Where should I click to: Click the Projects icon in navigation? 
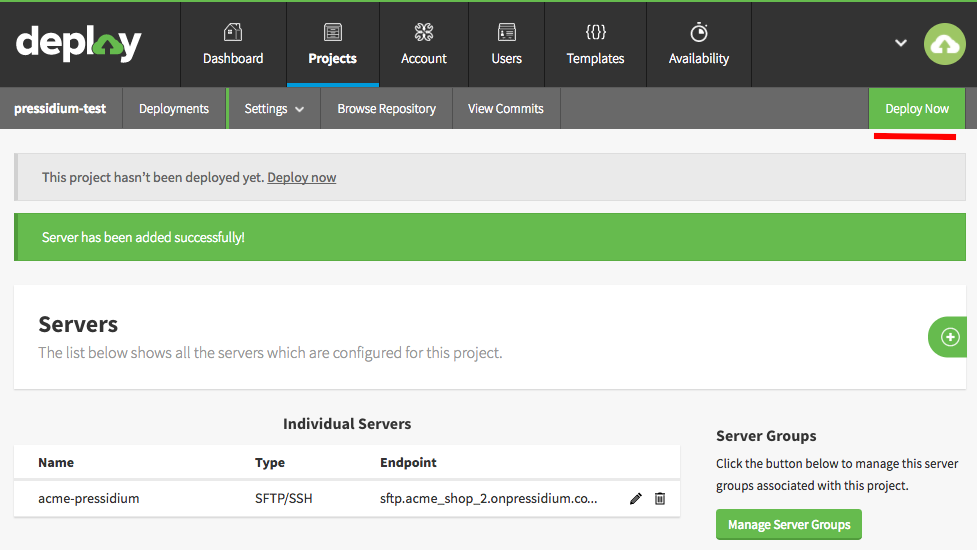coord(333,32)
